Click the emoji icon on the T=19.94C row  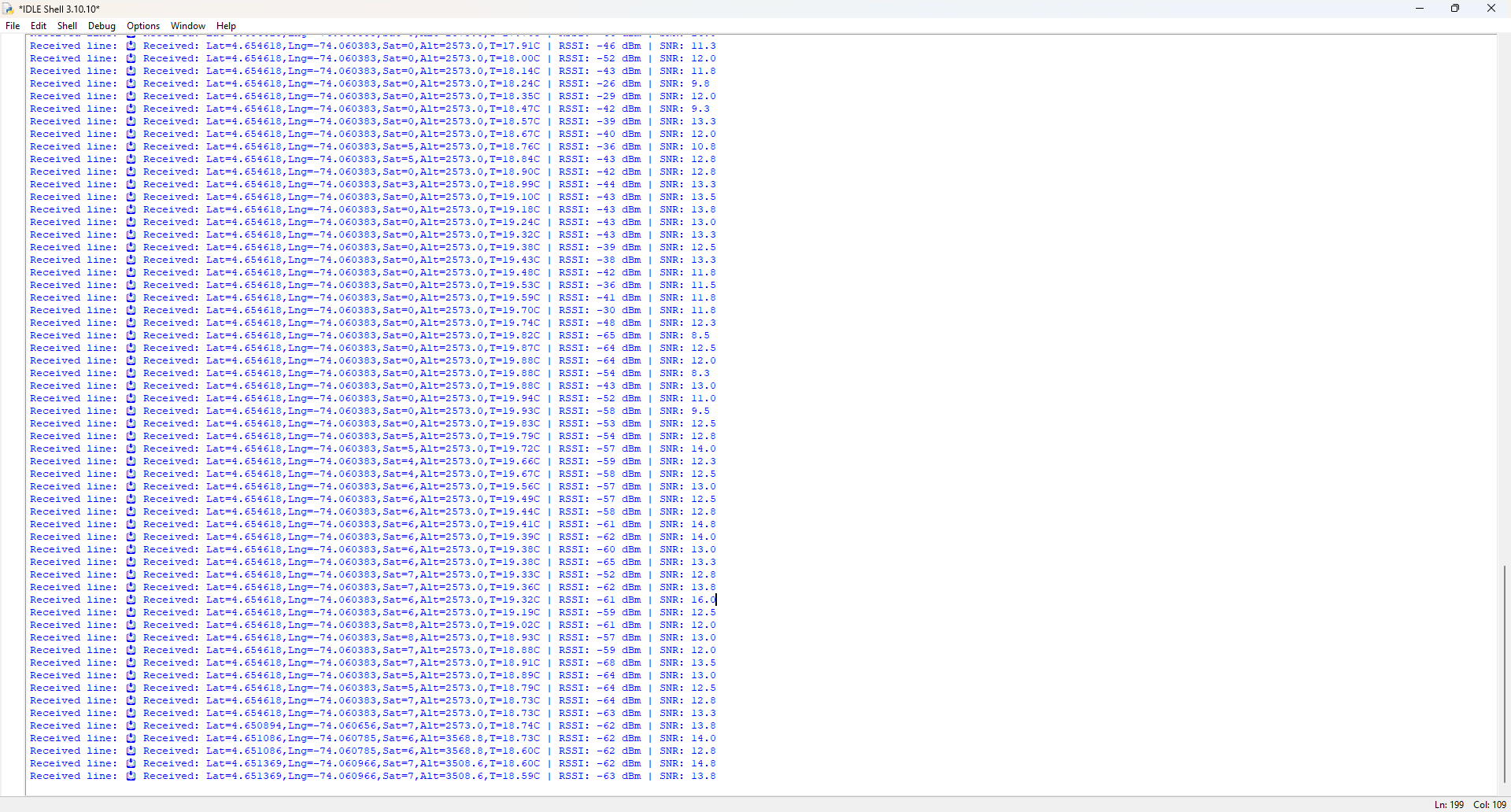pyautogui.click(x=131, y=398)
